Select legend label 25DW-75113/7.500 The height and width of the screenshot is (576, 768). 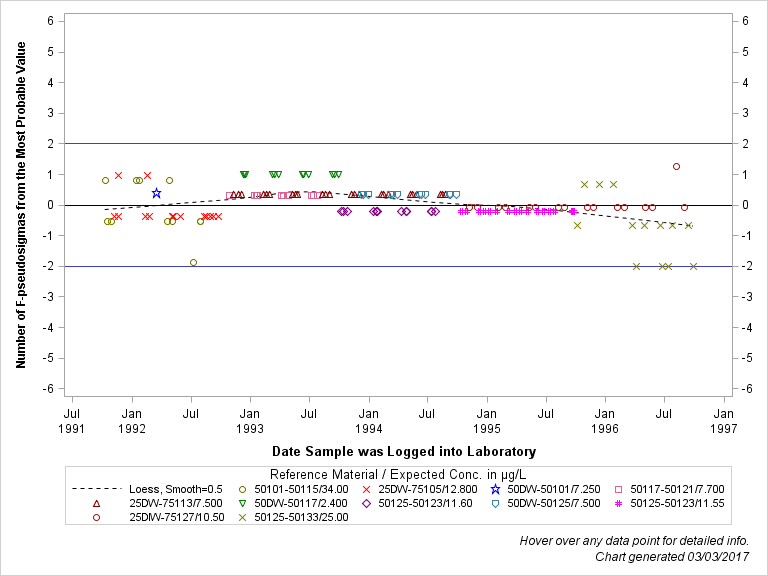point(176,504)
